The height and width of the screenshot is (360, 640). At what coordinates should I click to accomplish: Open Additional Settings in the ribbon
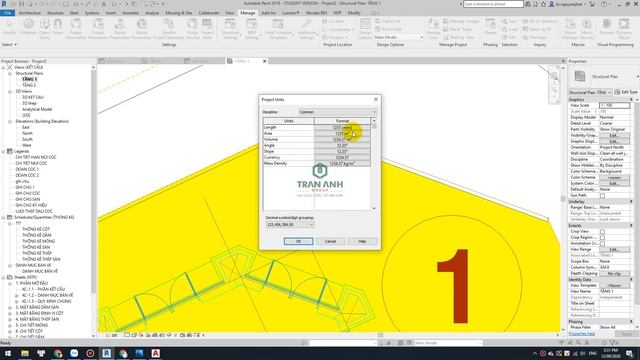[x=307, y=28]
